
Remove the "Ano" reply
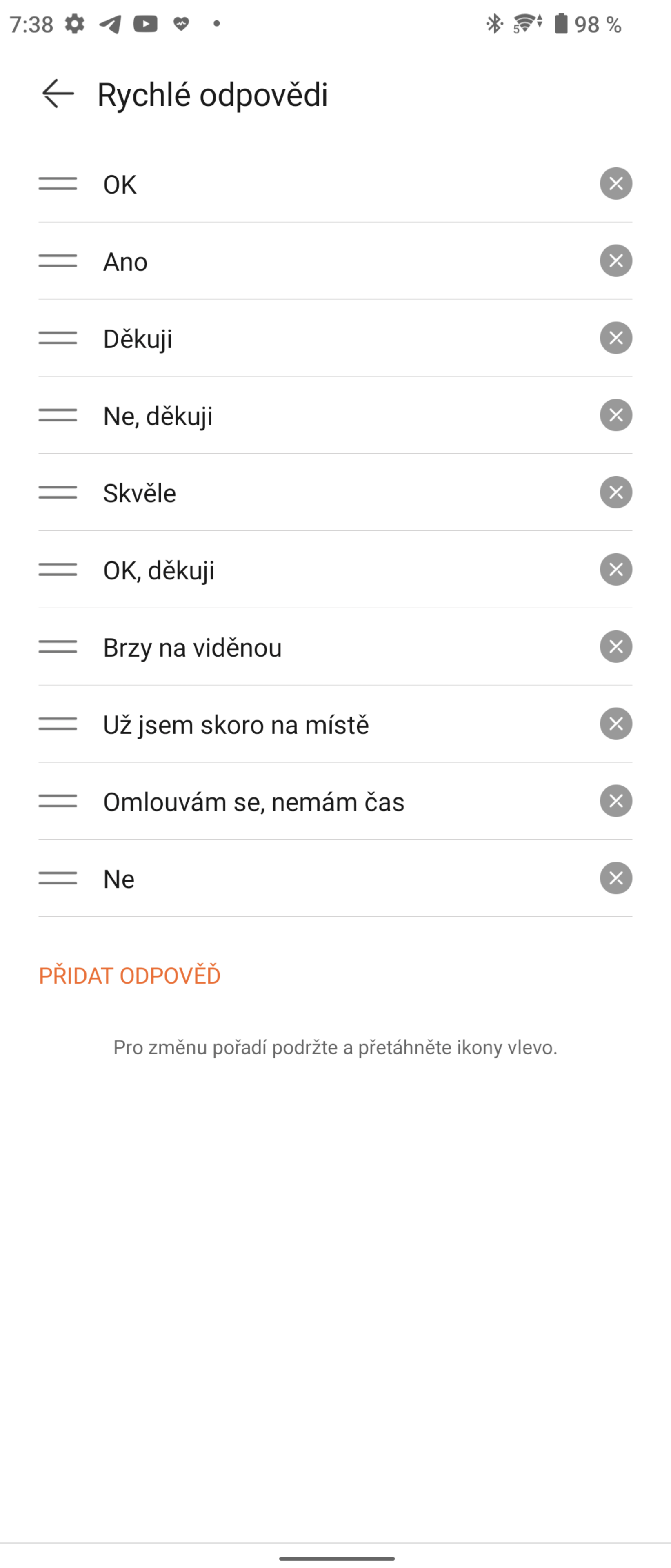(615, 261)
